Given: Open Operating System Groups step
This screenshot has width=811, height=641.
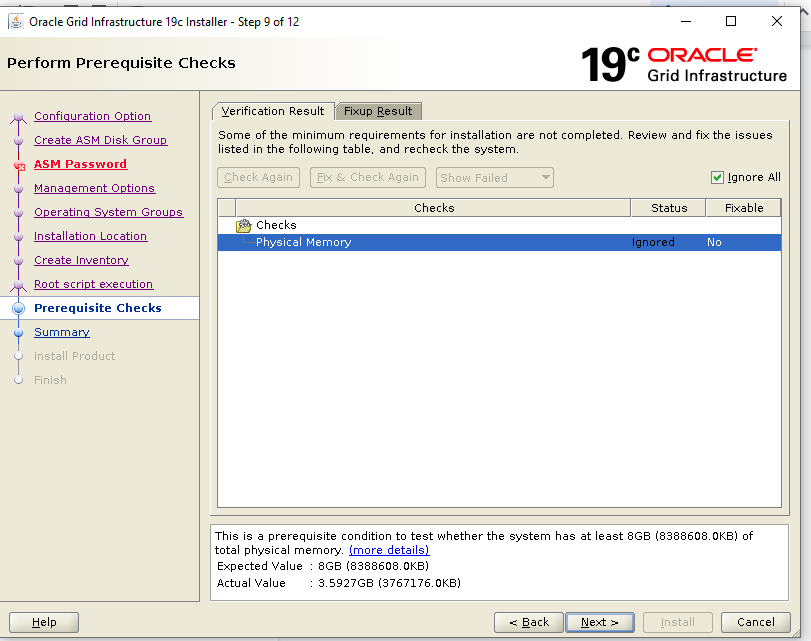Looking at the screenshot, I should 109,212.
